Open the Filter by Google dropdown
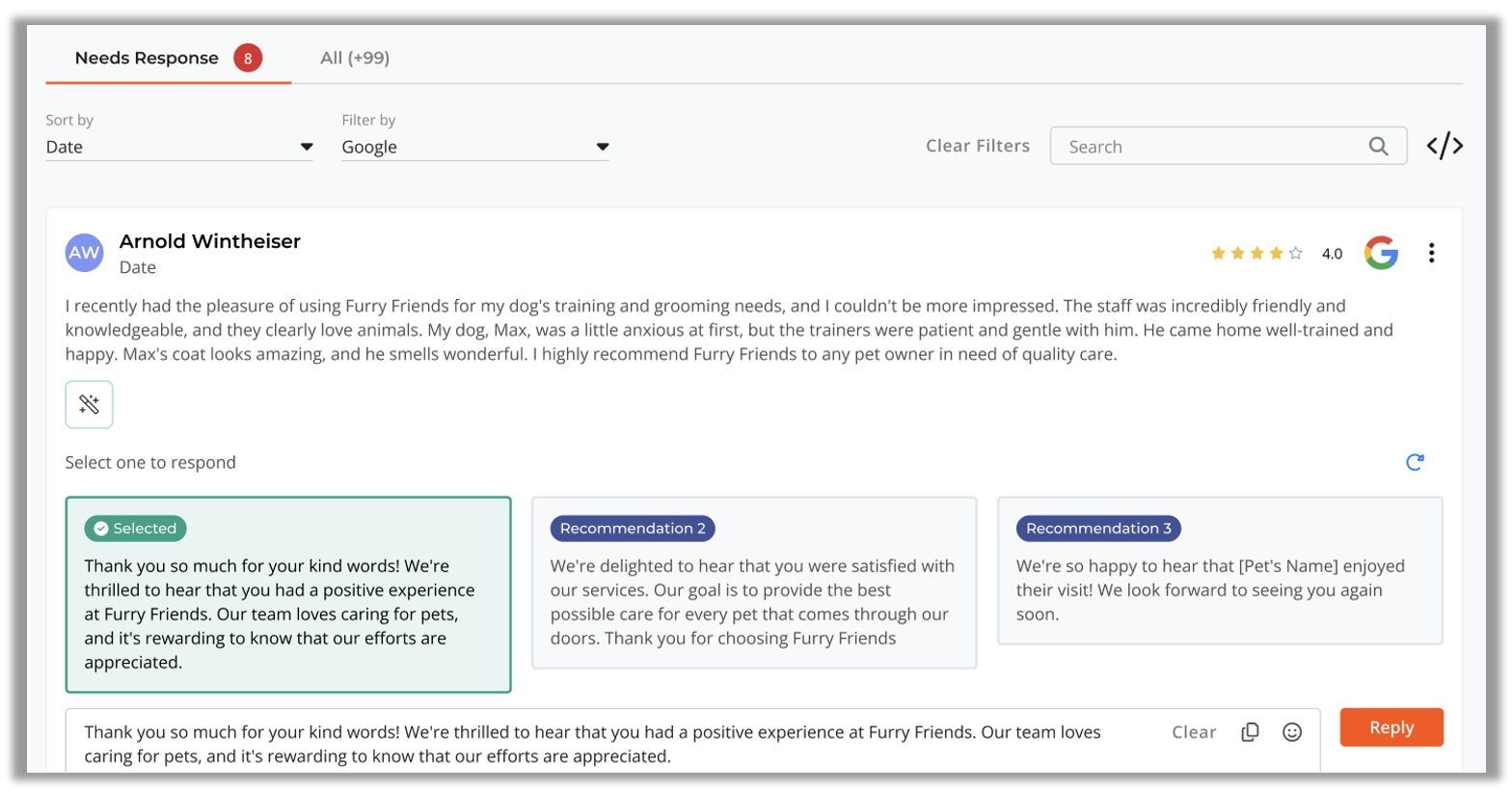 [x=474, y=147]
